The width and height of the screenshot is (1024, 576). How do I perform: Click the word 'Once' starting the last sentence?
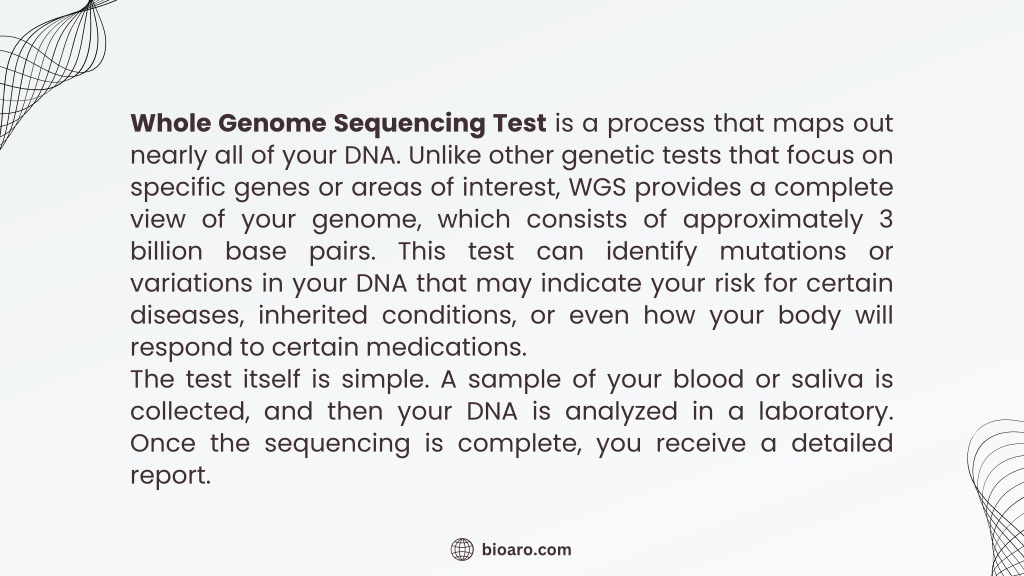click(163, 443)
